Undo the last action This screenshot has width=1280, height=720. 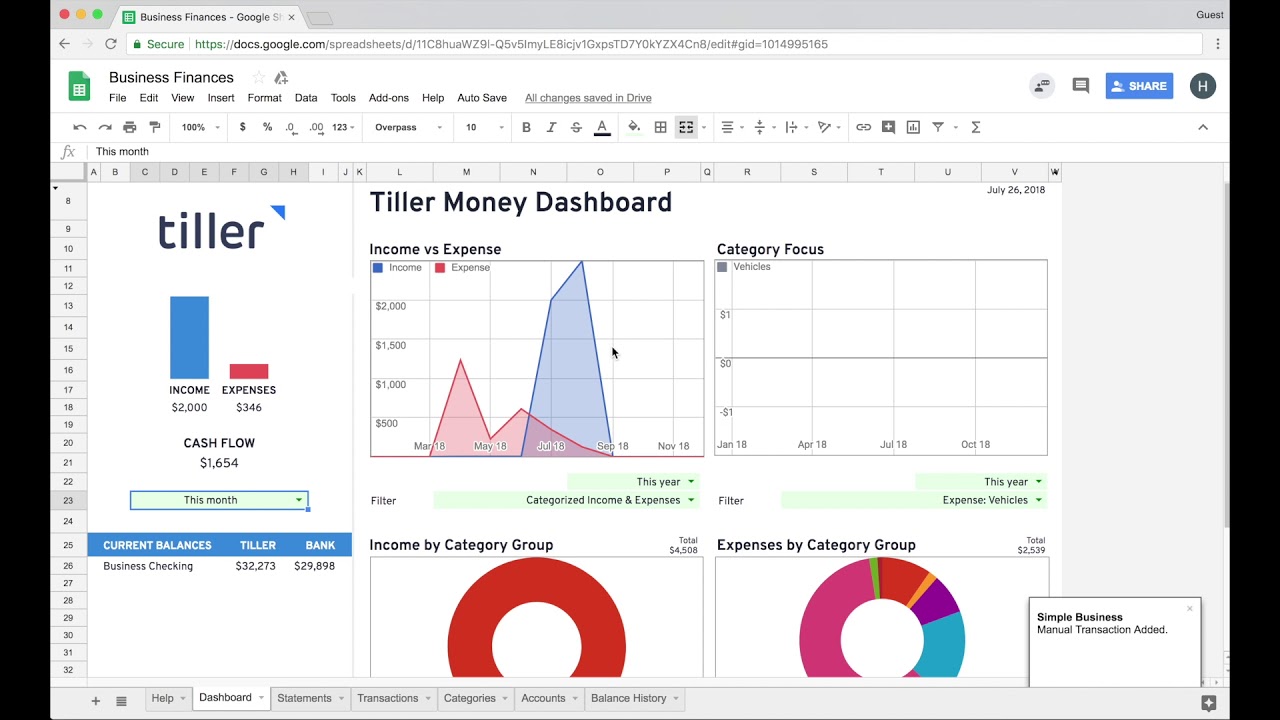[x=80, y=127]
